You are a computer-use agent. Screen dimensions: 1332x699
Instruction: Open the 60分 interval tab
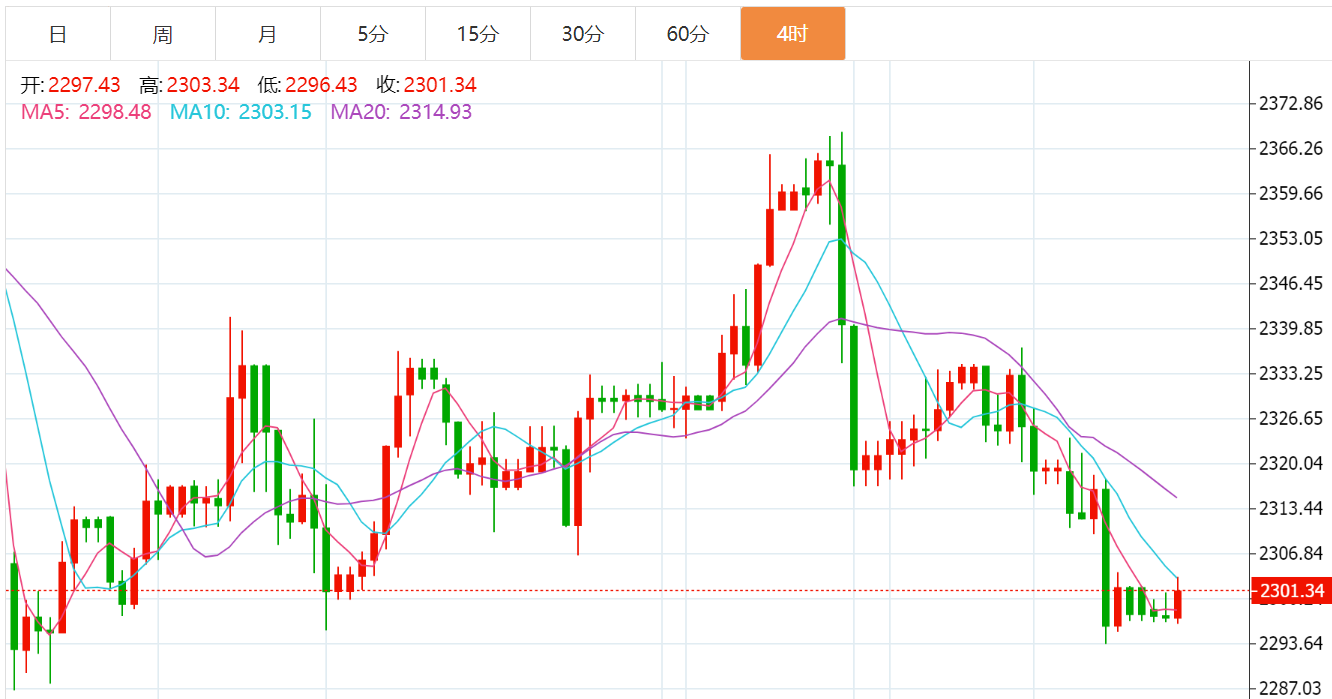[688, 34]
